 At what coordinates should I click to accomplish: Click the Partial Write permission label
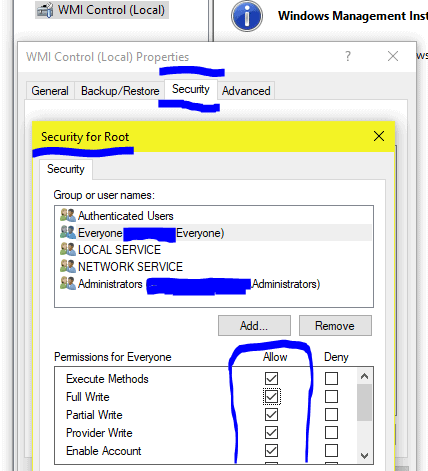click(94, 415)
